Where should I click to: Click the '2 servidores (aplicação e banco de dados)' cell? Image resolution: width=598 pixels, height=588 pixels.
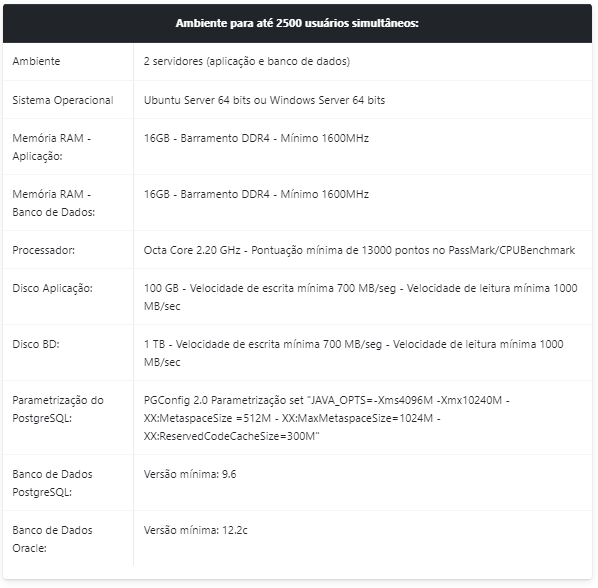(x=247, y=61)
